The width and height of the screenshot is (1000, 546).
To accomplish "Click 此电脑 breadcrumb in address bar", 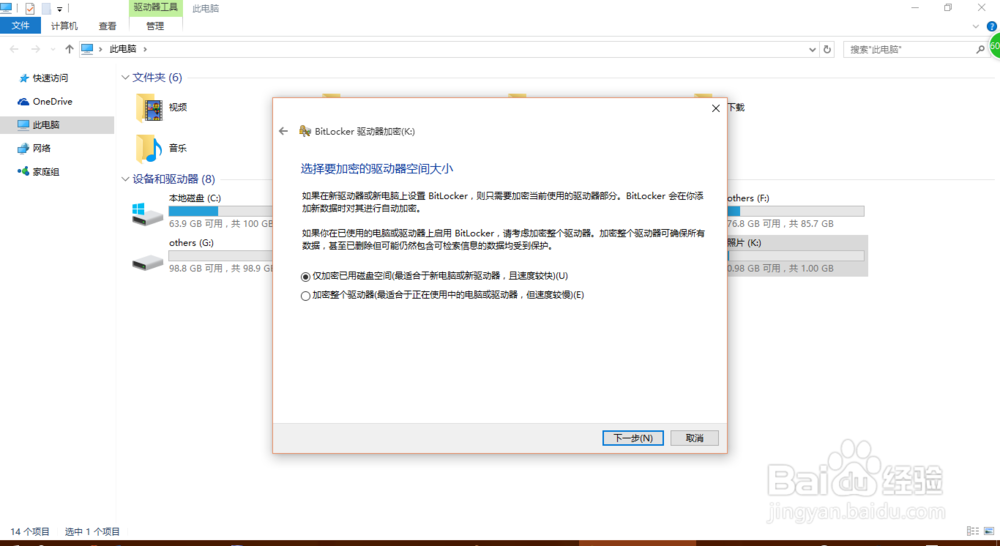I will pyautogui.click(x=122, y=49).
